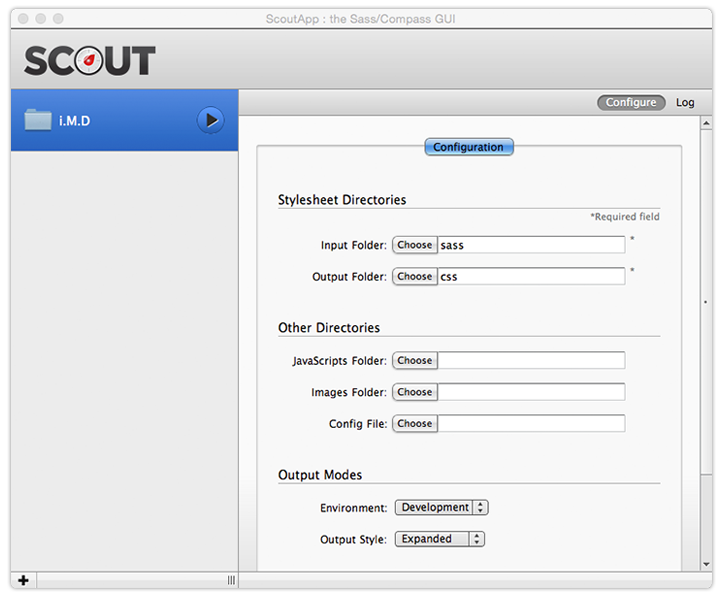
Task: Click the JavaScripts Folder label
Action: pos(339,361)
